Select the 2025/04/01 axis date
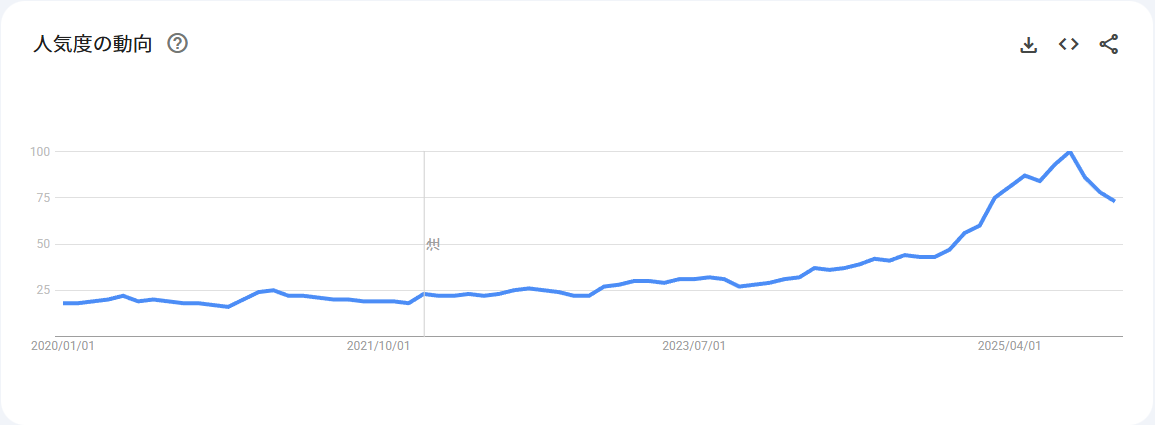Viewport: 1155px width, 425px height. click(1009, 346)
